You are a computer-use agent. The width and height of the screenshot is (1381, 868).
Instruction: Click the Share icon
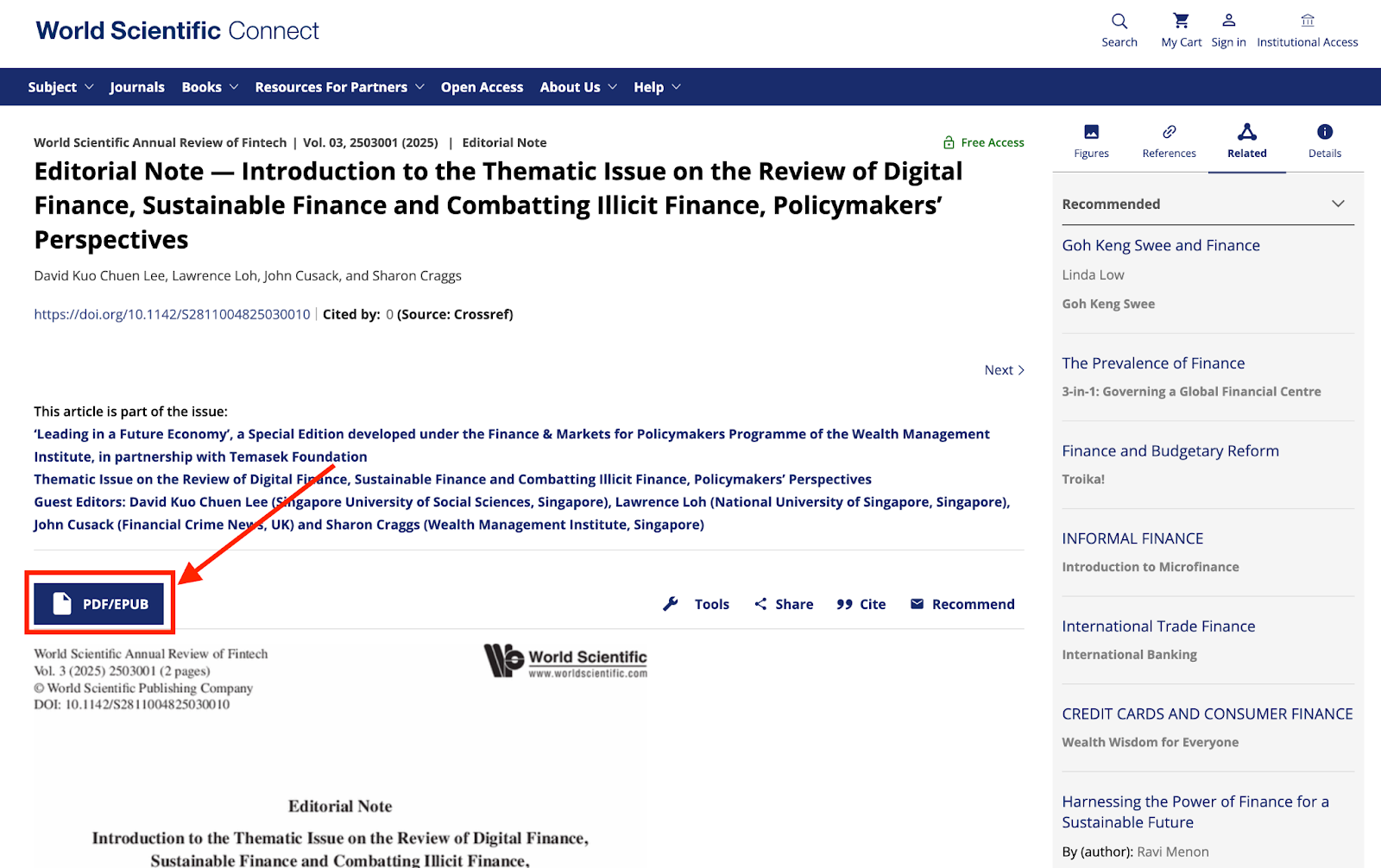click(x=760, y=604)
